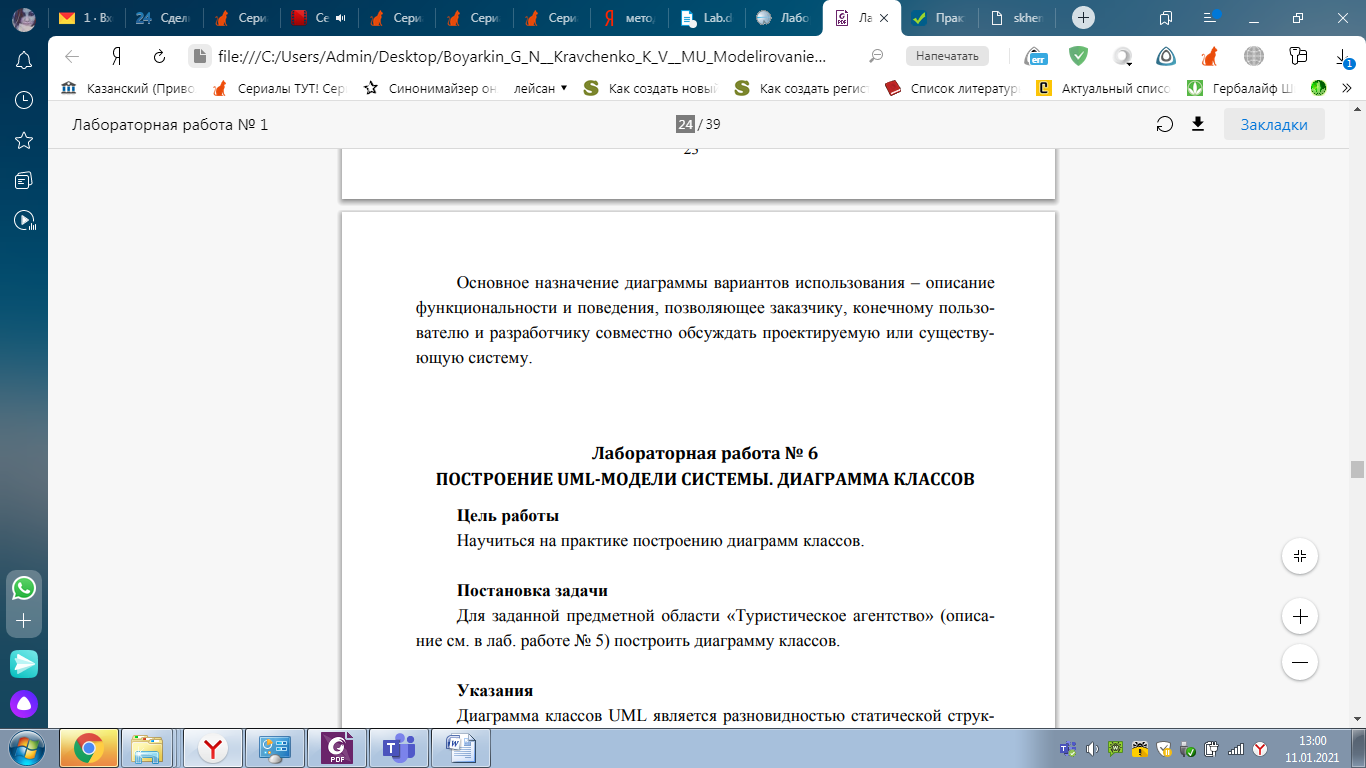This screenshot has width=1366, height=768.
Task: Open the blue messenger arrow sidebar icon
Action: coord(24,663)
